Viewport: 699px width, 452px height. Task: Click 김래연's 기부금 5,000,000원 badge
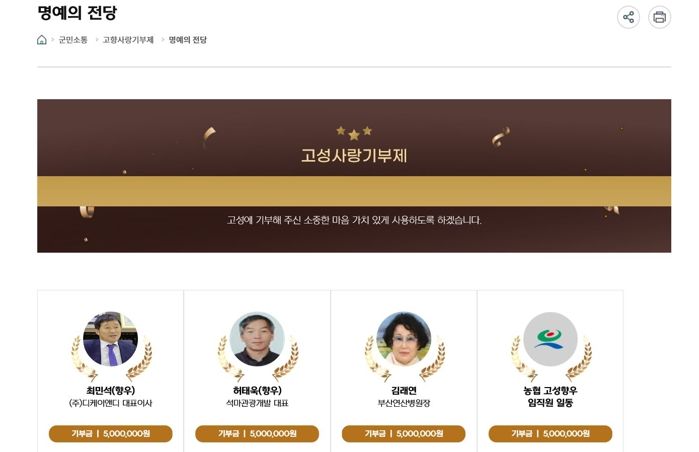coord(404,433)
